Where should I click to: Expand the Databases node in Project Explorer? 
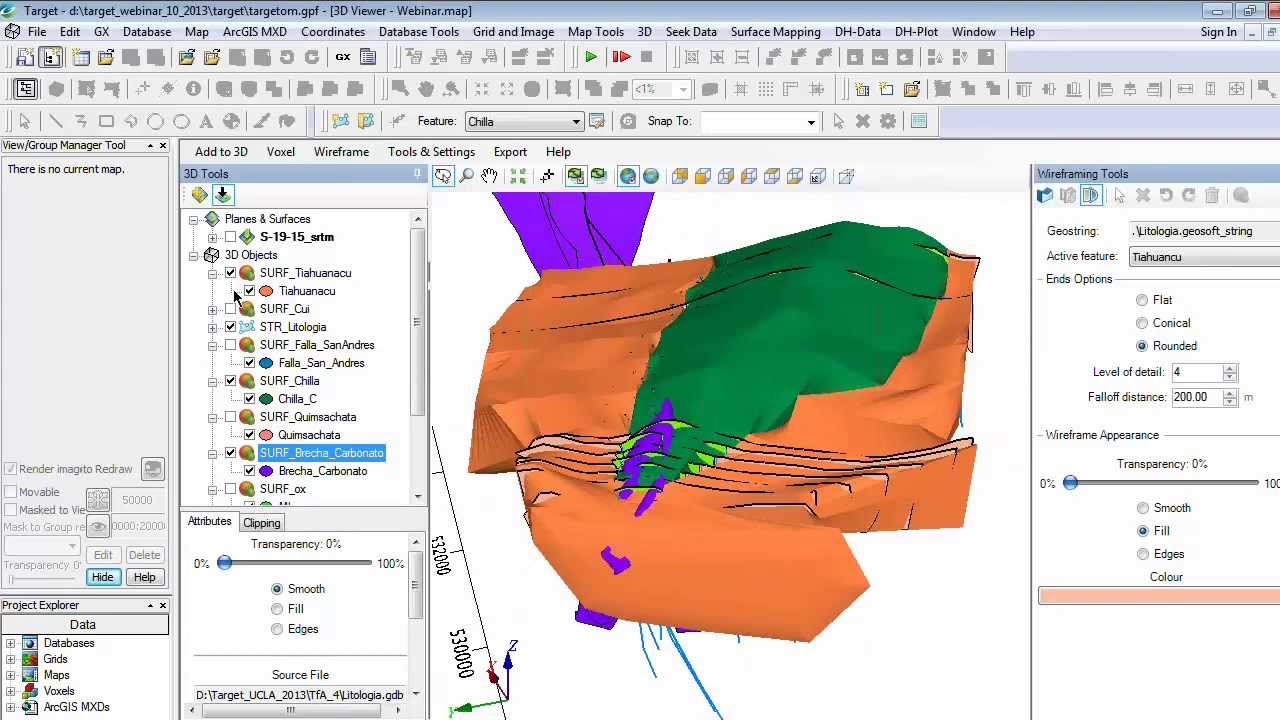[x=11, y=643]
